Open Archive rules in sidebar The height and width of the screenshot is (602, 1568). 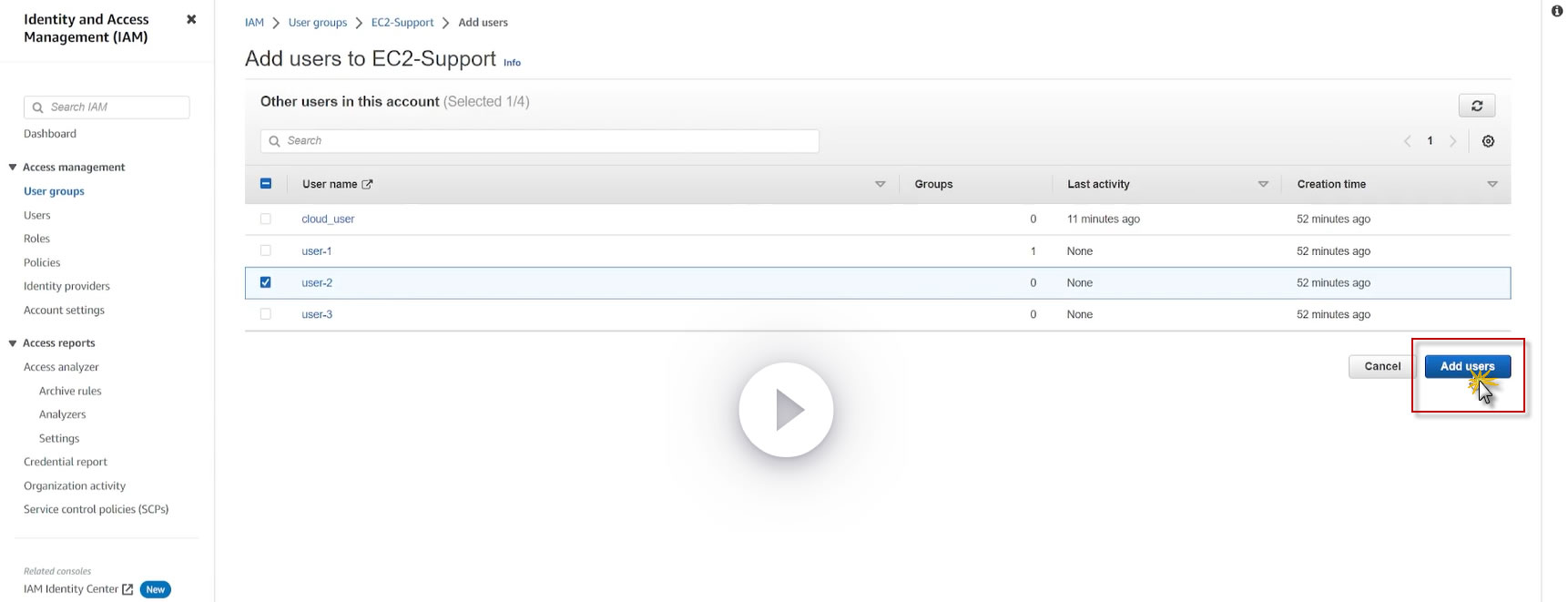click(x=70, y=391)
